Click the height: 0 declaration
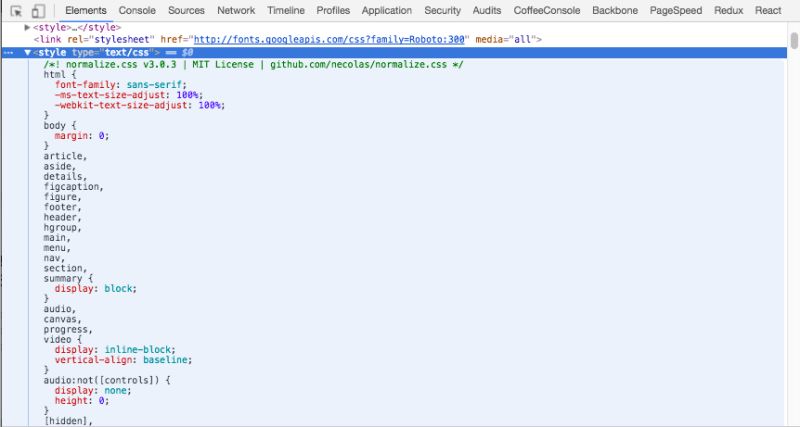 (82, 401)
